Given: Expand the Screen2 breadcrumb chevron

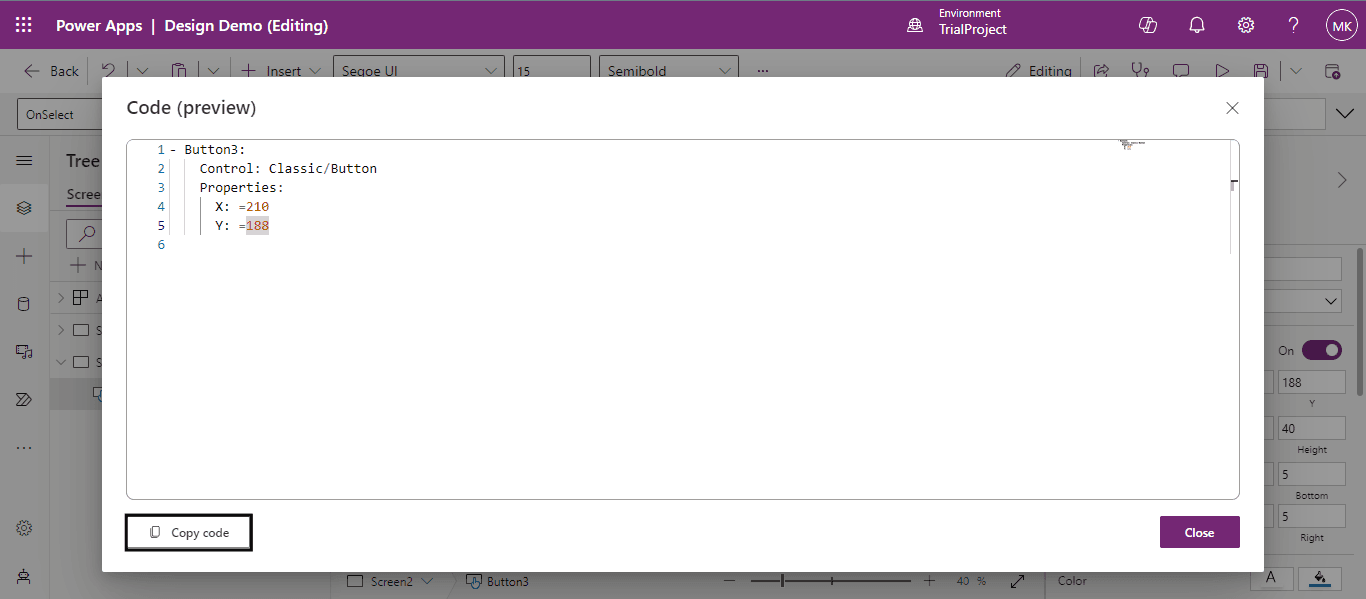Looking at the screenshot, I should [x=428, y=581].
